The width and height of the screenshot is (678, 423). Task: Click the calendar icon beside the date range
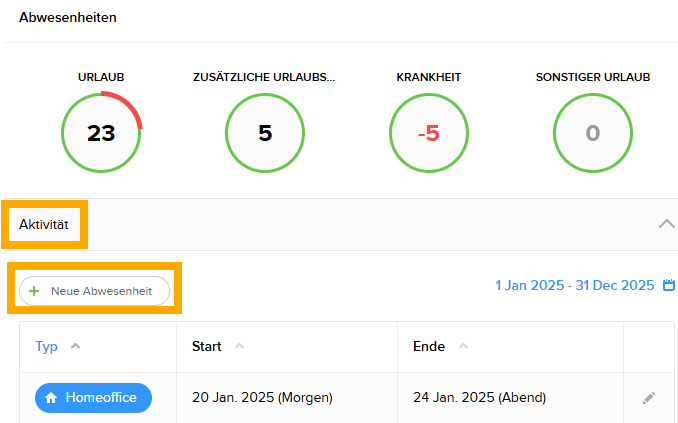tap(670, 285)
